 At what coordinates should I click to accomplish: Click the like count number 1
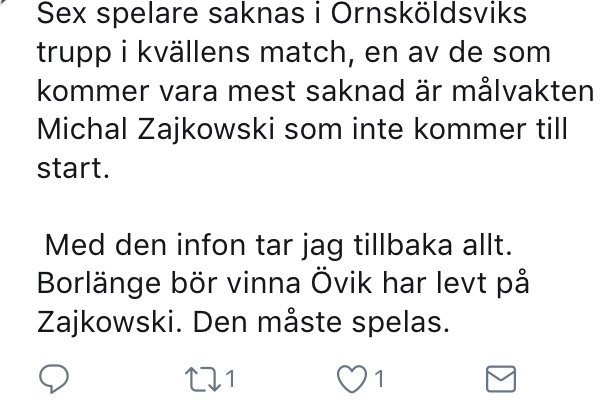[379, 379]
